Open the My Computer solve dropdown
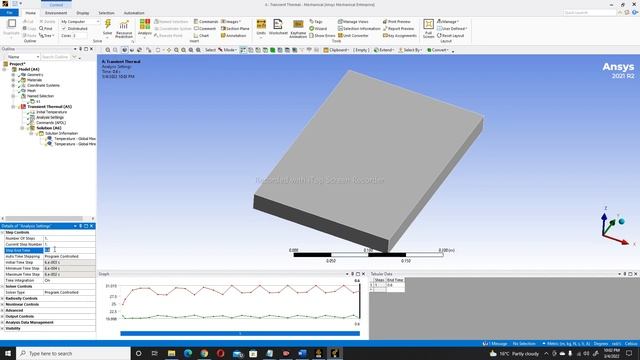The image size is (640, 360). [x=80, y=22]
